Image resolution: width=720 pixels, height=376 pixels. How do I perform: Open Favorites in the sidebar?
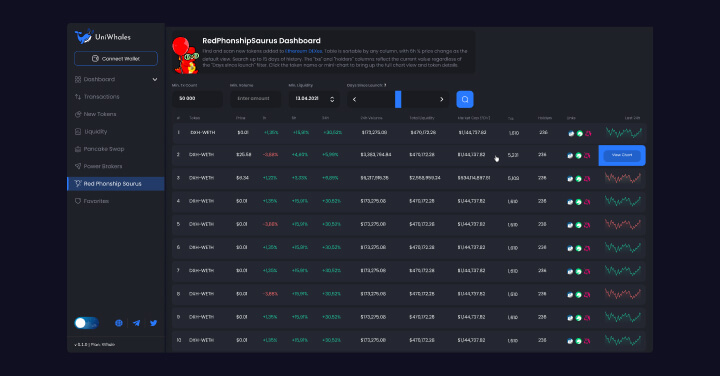click(96, 201)
